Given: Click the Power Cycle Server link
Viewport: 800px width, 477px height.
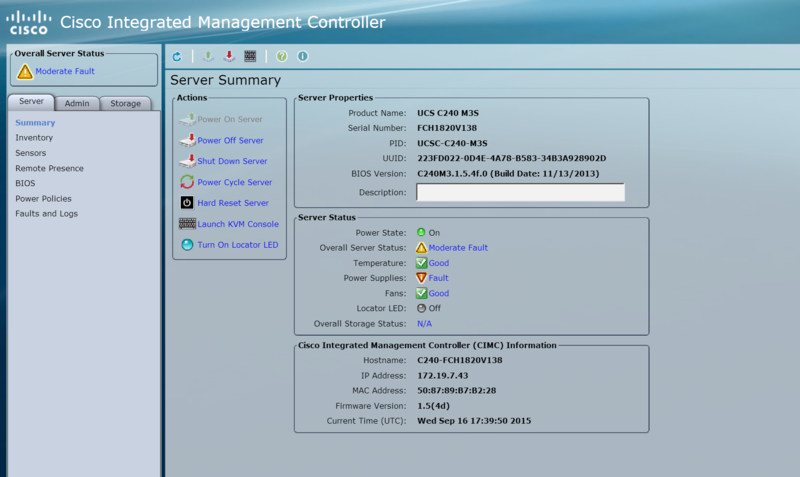Looking at the screenshot, I should [235, 182].
